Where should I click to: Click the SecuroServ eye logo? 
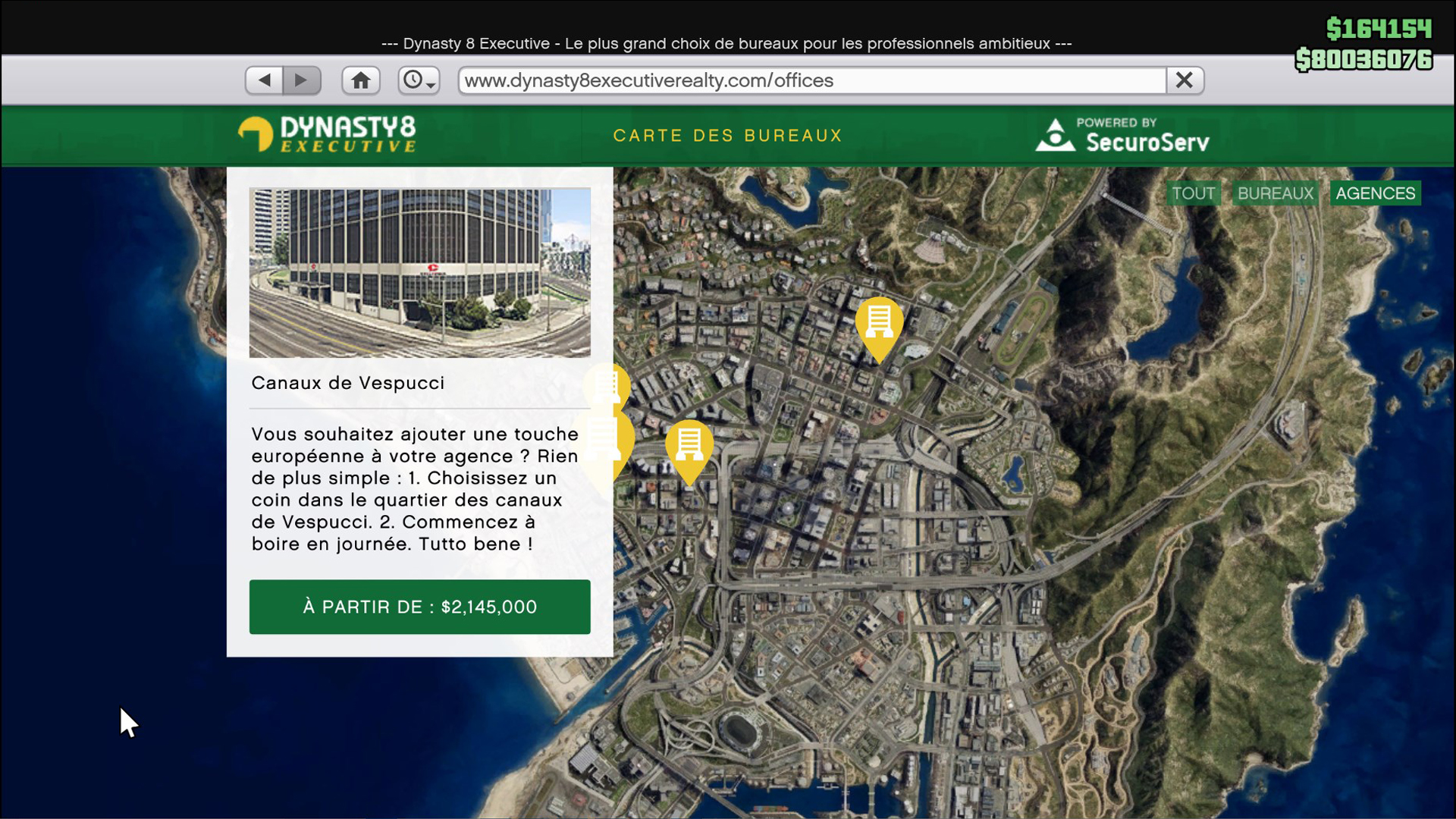point(1056,135)
